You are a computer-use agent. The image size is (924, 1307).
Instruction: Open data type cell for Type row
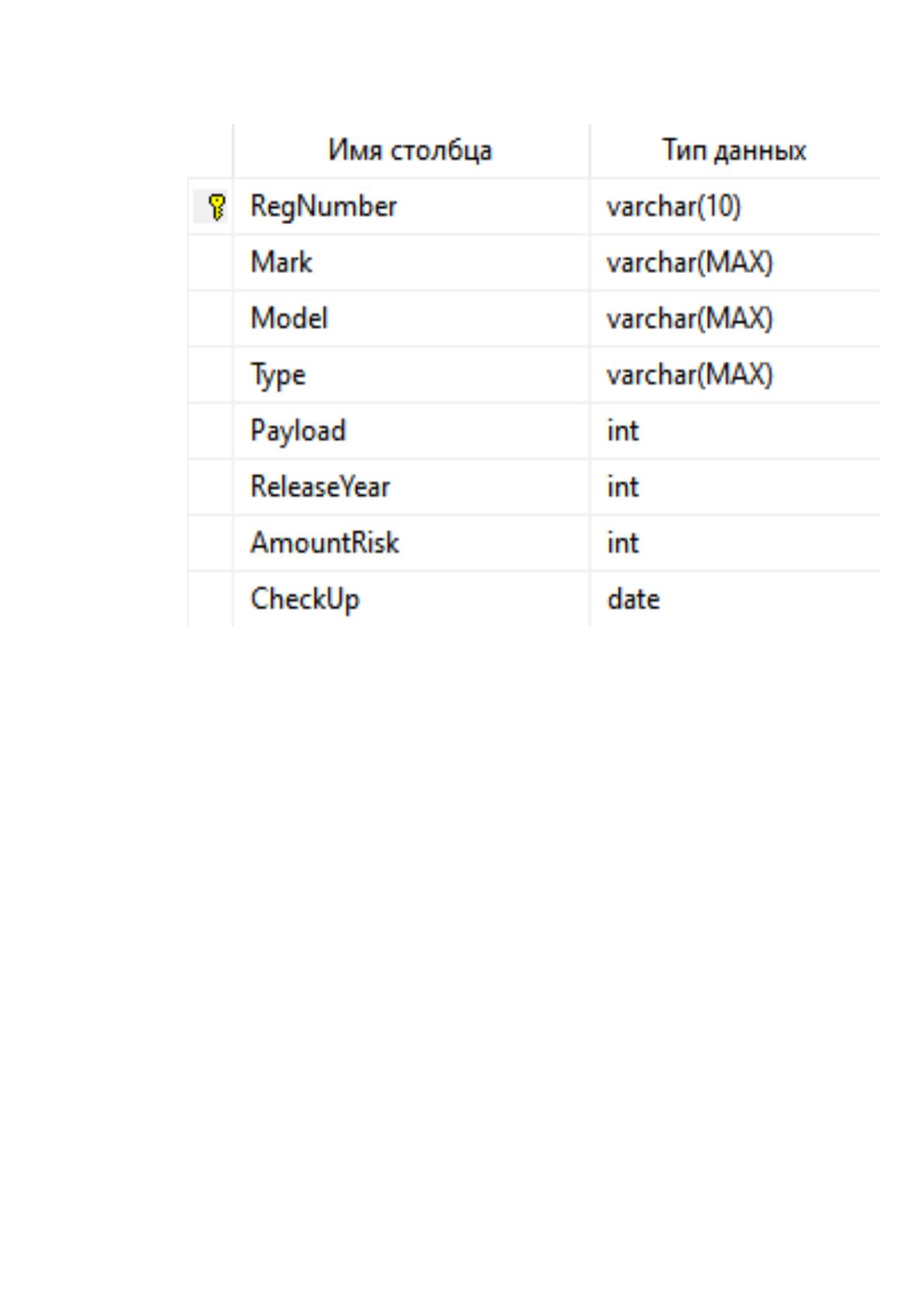[735, 375]
